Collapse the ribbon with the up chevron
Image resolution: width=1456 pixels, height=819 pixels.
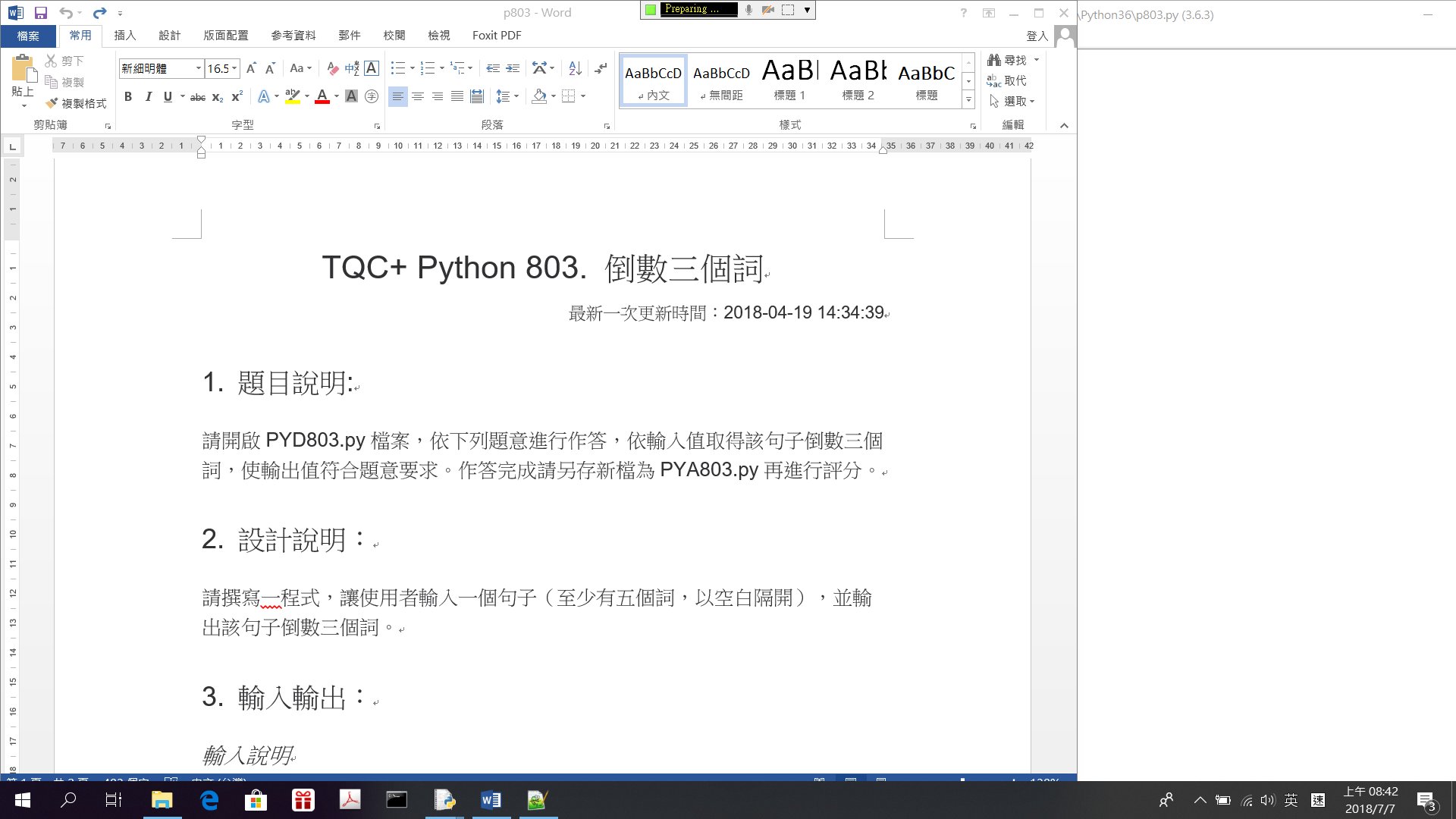point(1064,126)
